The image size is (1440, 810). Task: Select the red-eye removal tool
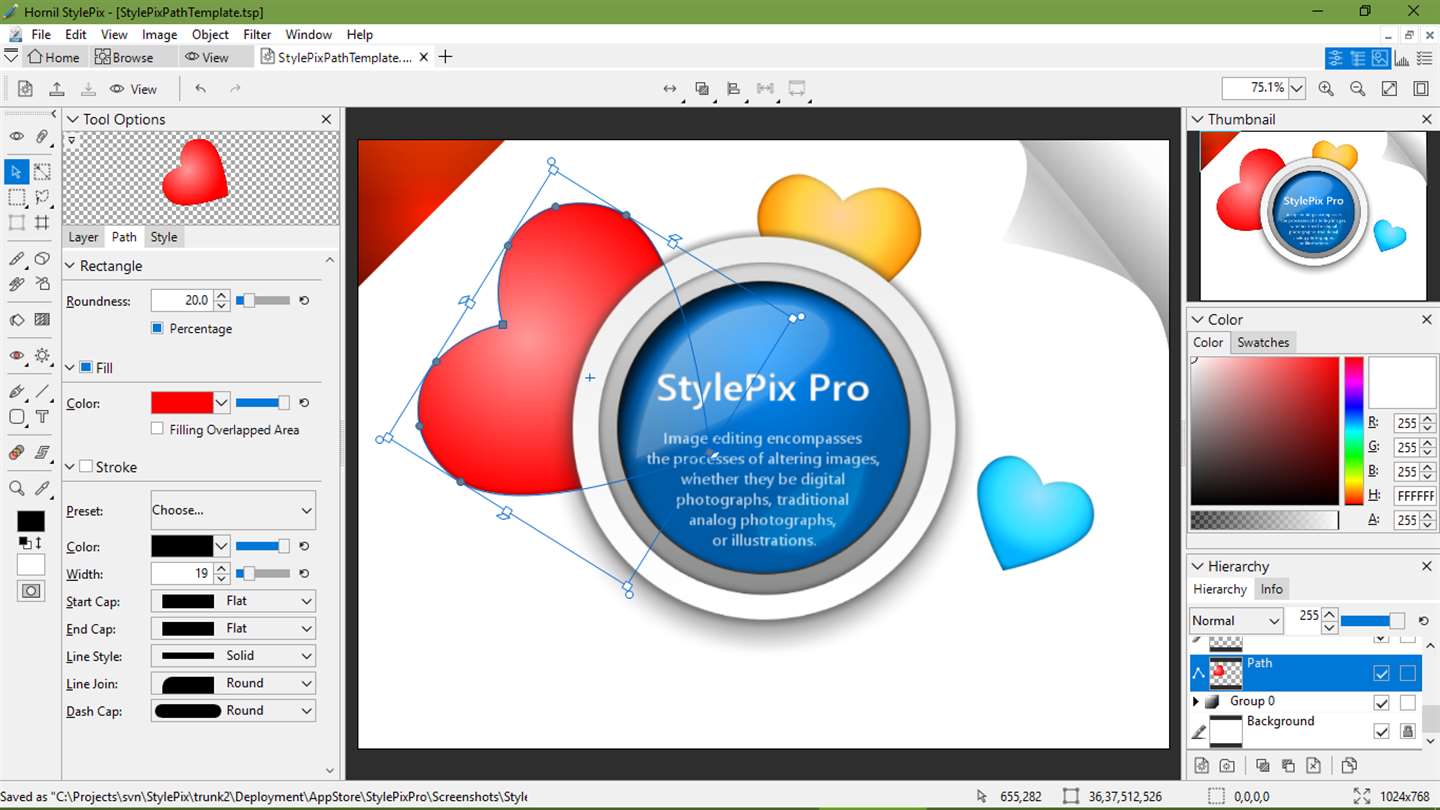coord(17,355)
